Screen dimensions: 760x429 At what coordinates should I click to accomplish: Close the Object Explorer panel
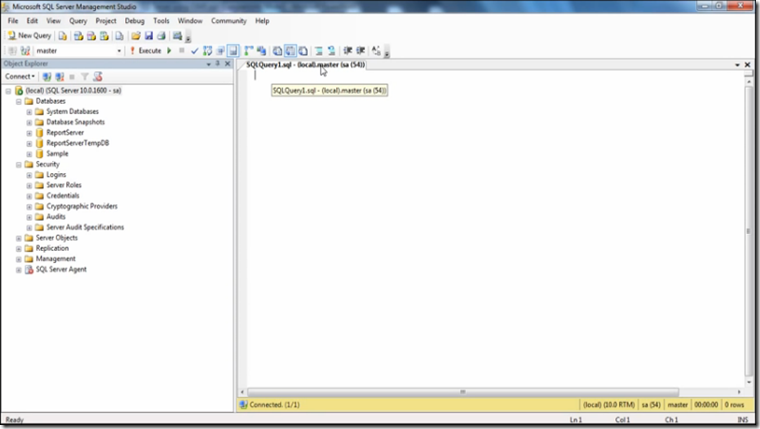coord(227,64)
